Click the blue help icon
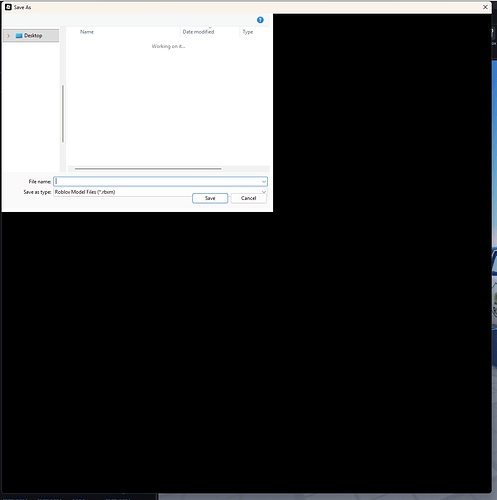The width and height of the screenshot is (497, 500). [260, 20]
